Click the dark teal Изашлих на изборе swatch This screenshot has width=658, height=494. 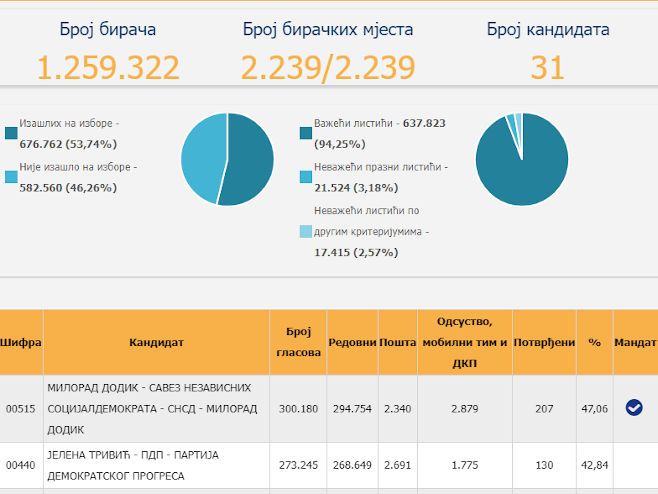pyautogui.click(x=11, y=133)
